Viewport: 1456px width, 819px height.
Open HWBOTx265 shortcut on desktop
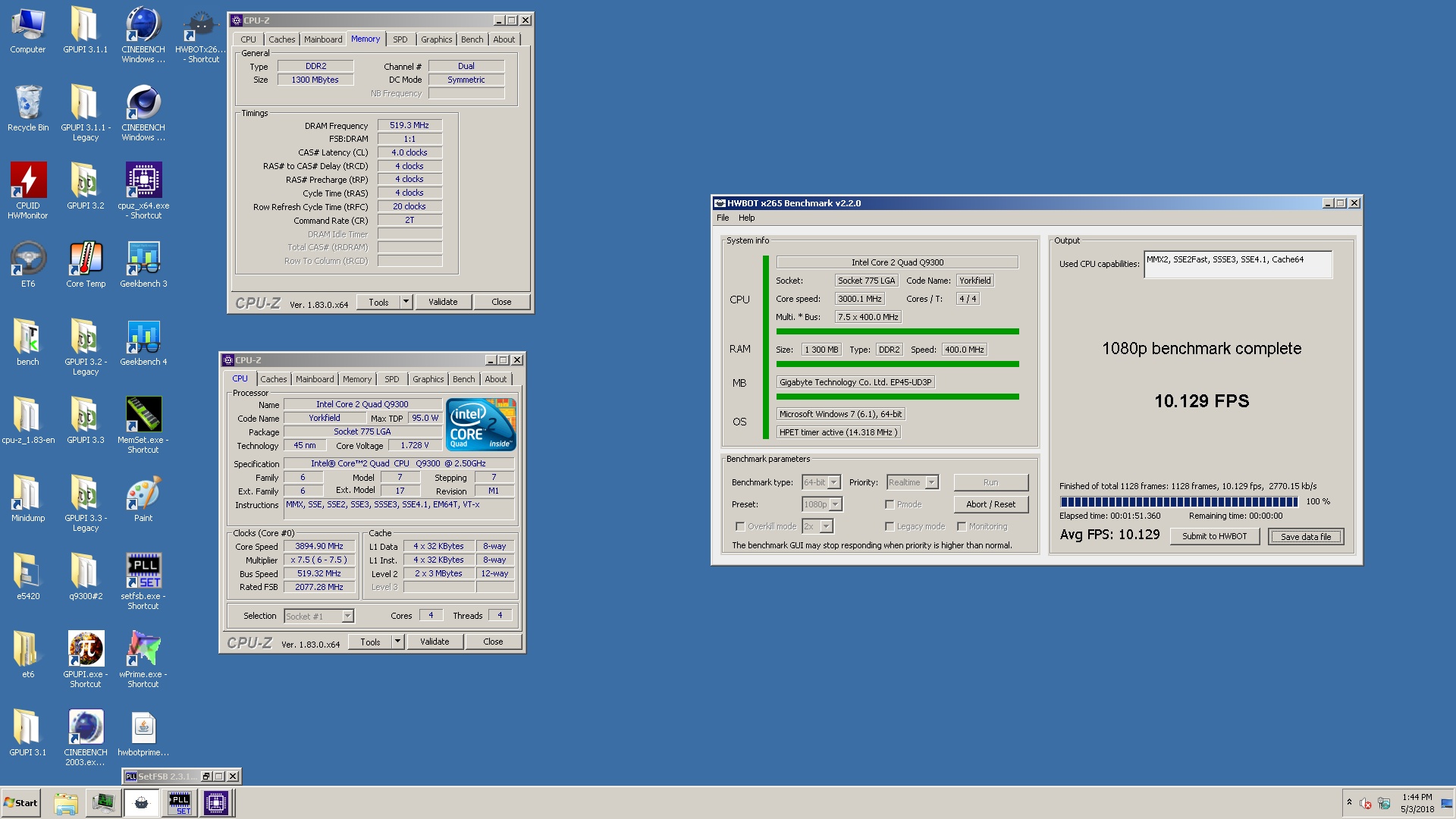click(x=201, y=36)
